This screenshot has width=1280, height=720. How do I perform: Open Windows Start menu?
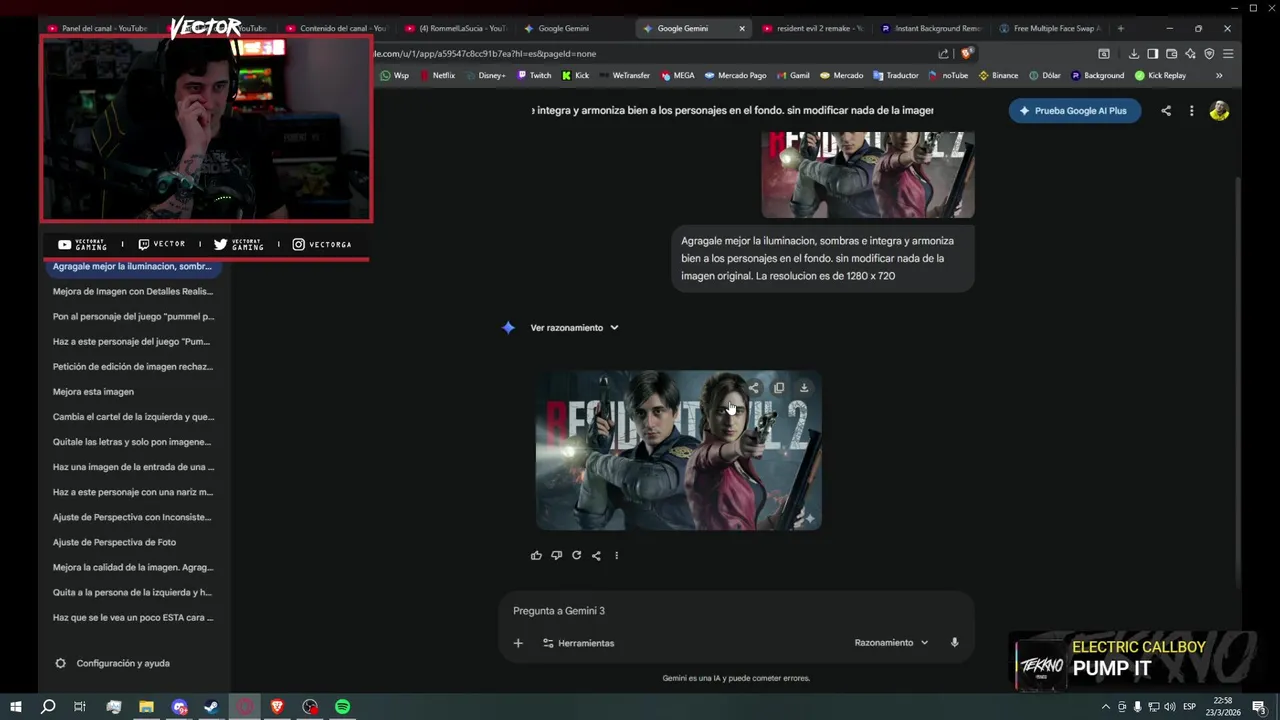click(x=16, y=707)
